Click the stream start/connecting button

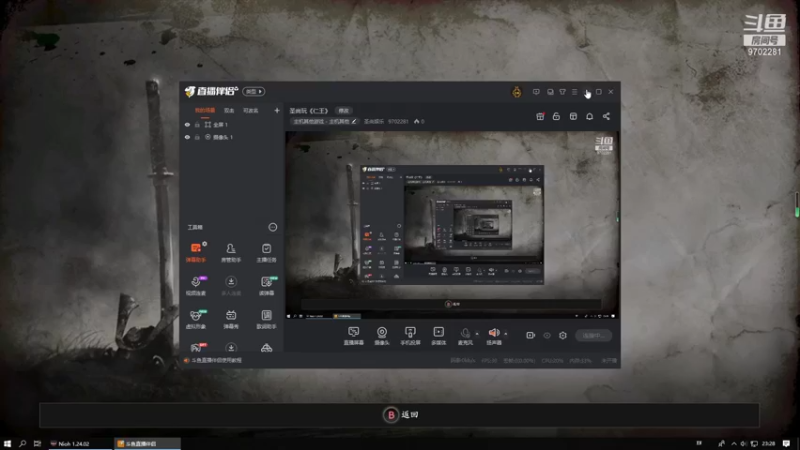point(593,335)
